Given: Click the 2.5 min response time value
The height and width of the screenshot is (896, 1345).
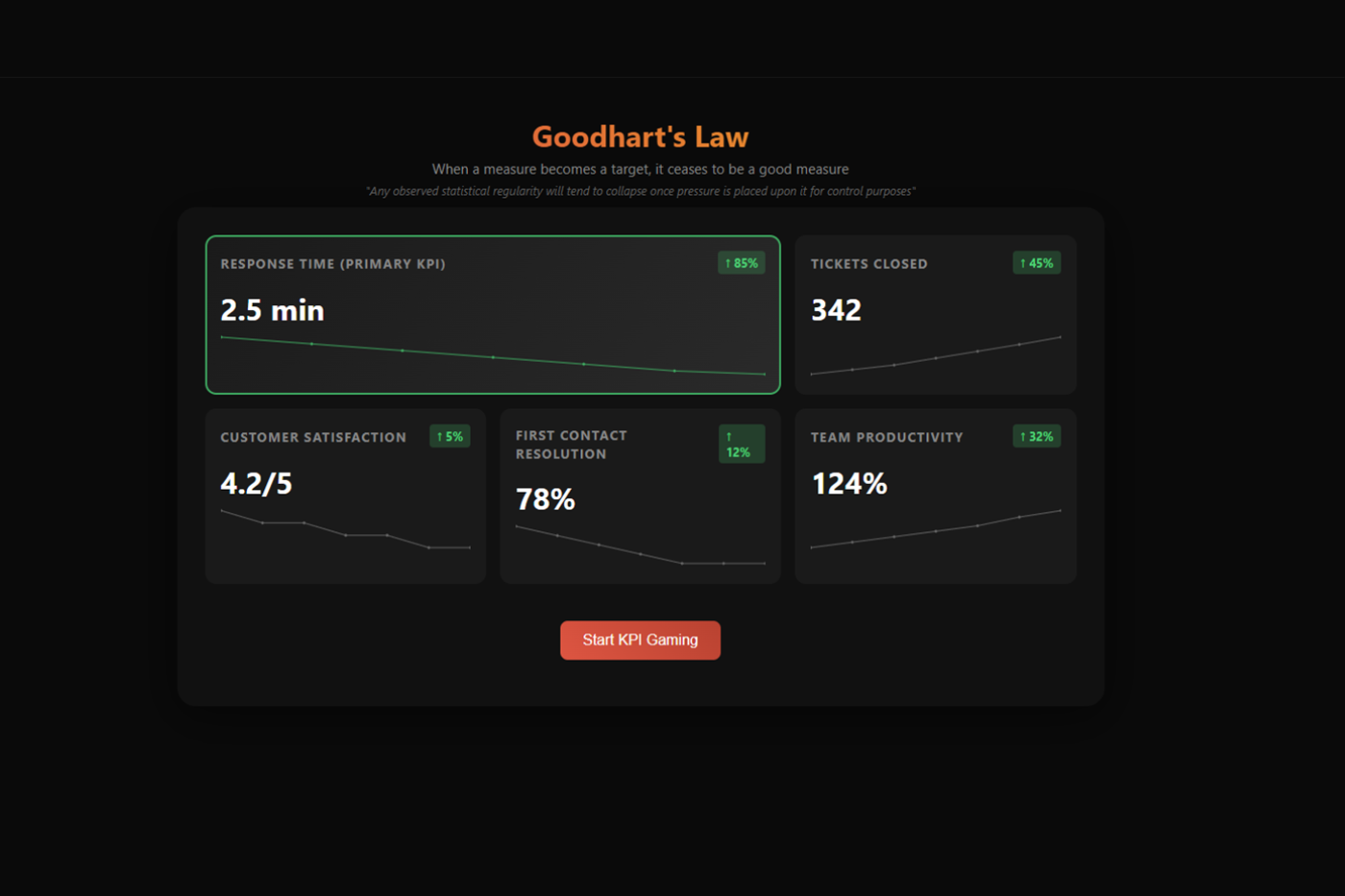Looking at the screenshot, I should tap(272, 310).
